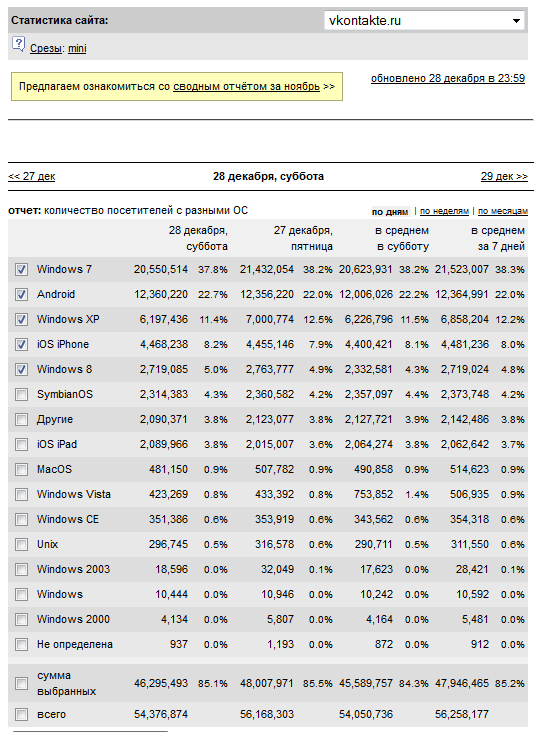Screen dimensions: 534x732
Task: Go to previous day 27 дек
Action: [x=32, y=176]
